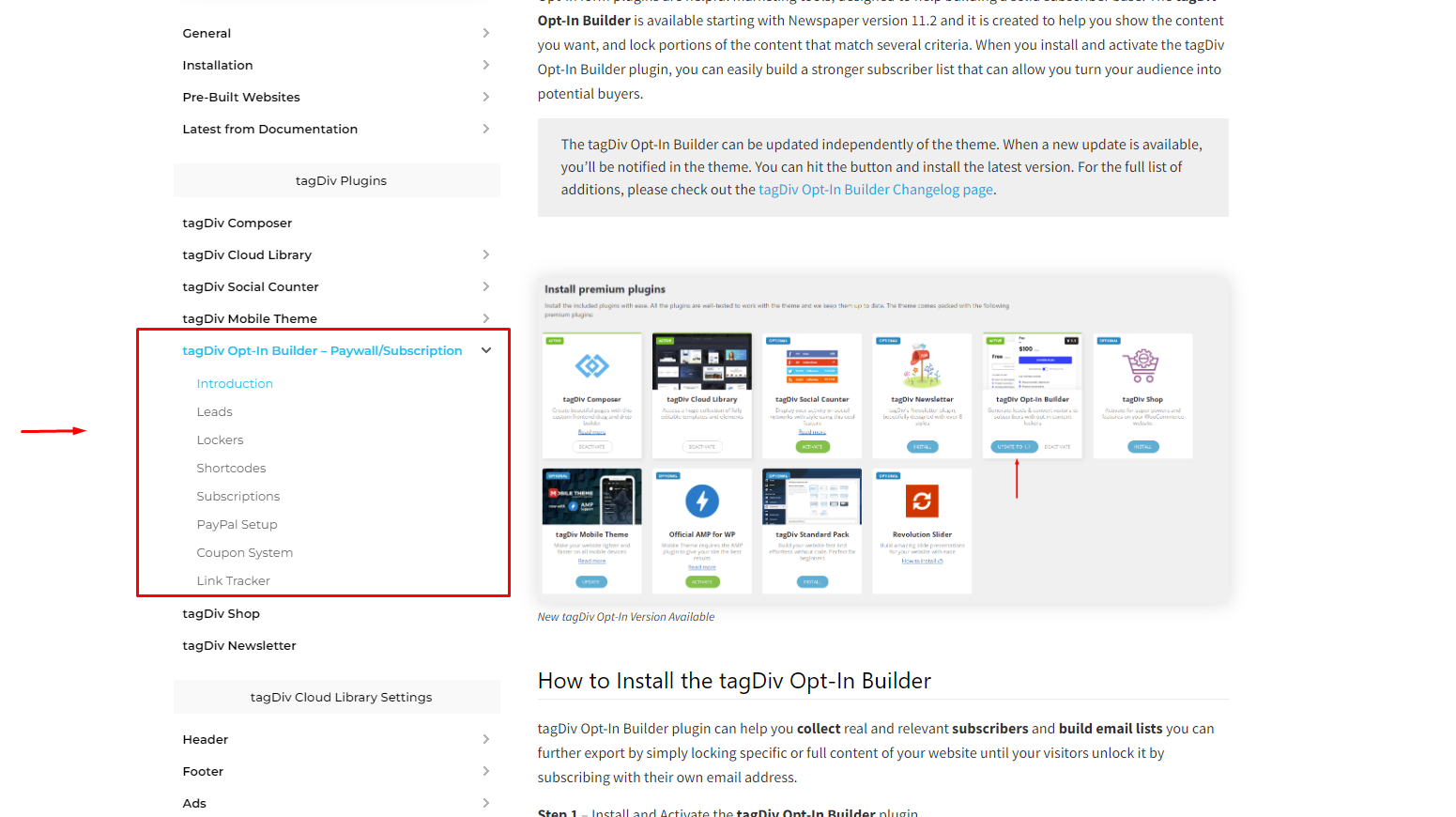This screenshot has width=1456, height=817.
Task: Select the Subscriptions submenu item
Action: tap(238, 496)
